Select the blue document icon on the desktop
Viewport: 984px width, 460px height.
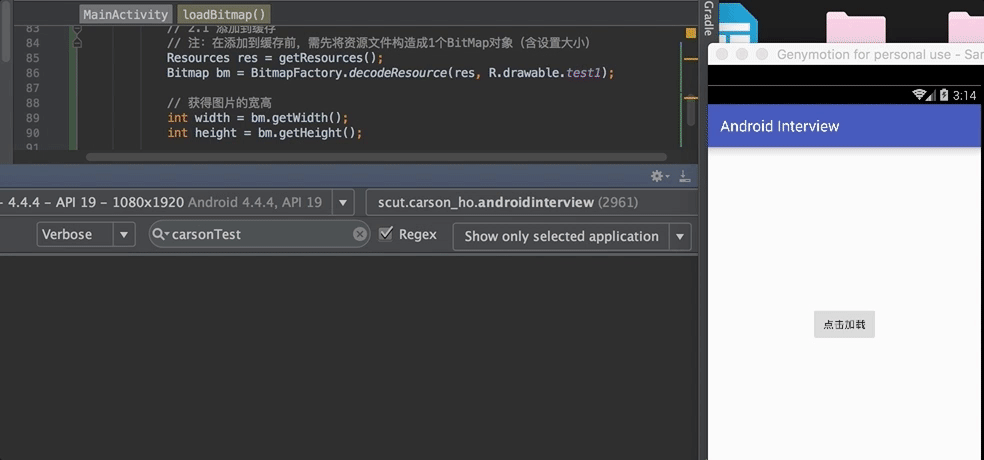click(x=739, y=23)
